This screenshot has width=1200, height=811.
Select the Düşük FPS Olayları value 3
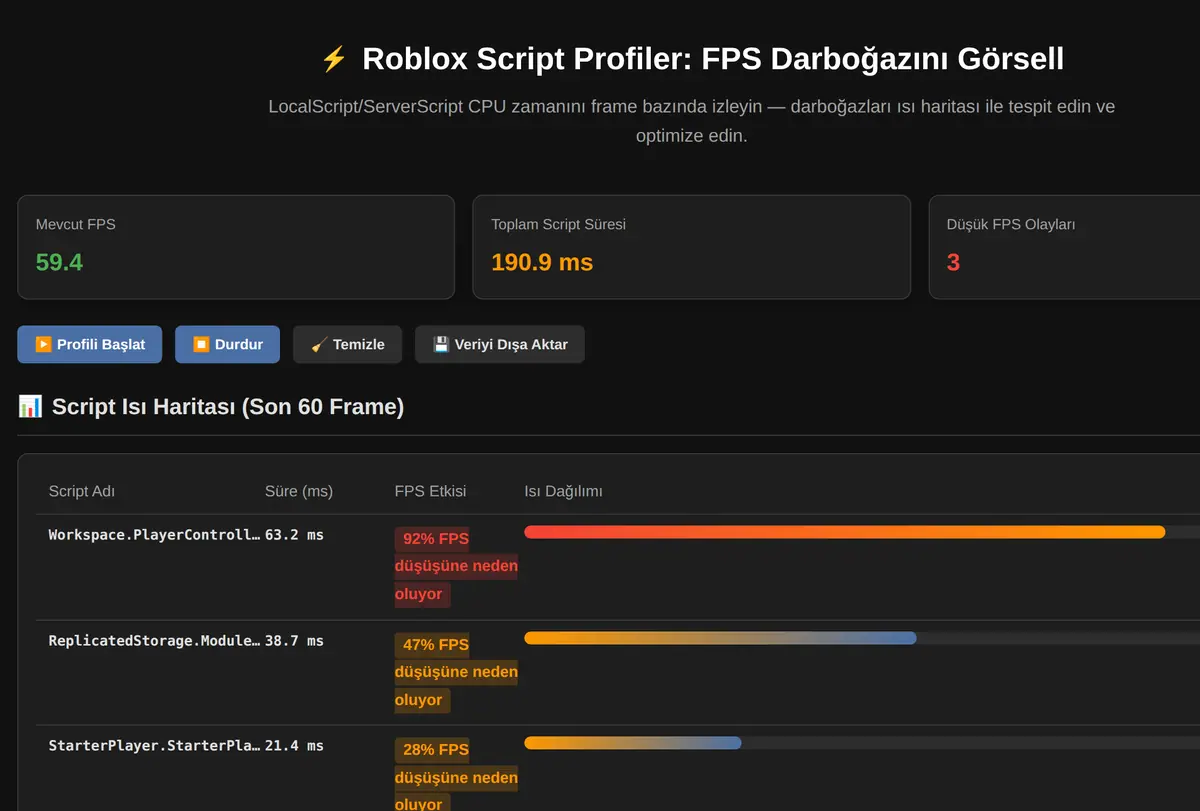(x=953, y=262)
